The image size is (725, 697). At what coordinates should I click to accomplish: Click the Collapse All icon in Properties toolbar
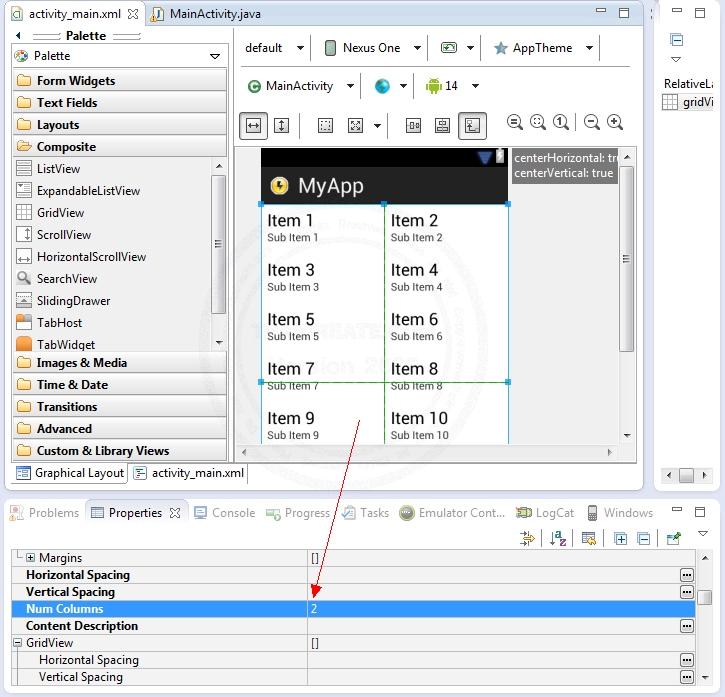point(643,538)
